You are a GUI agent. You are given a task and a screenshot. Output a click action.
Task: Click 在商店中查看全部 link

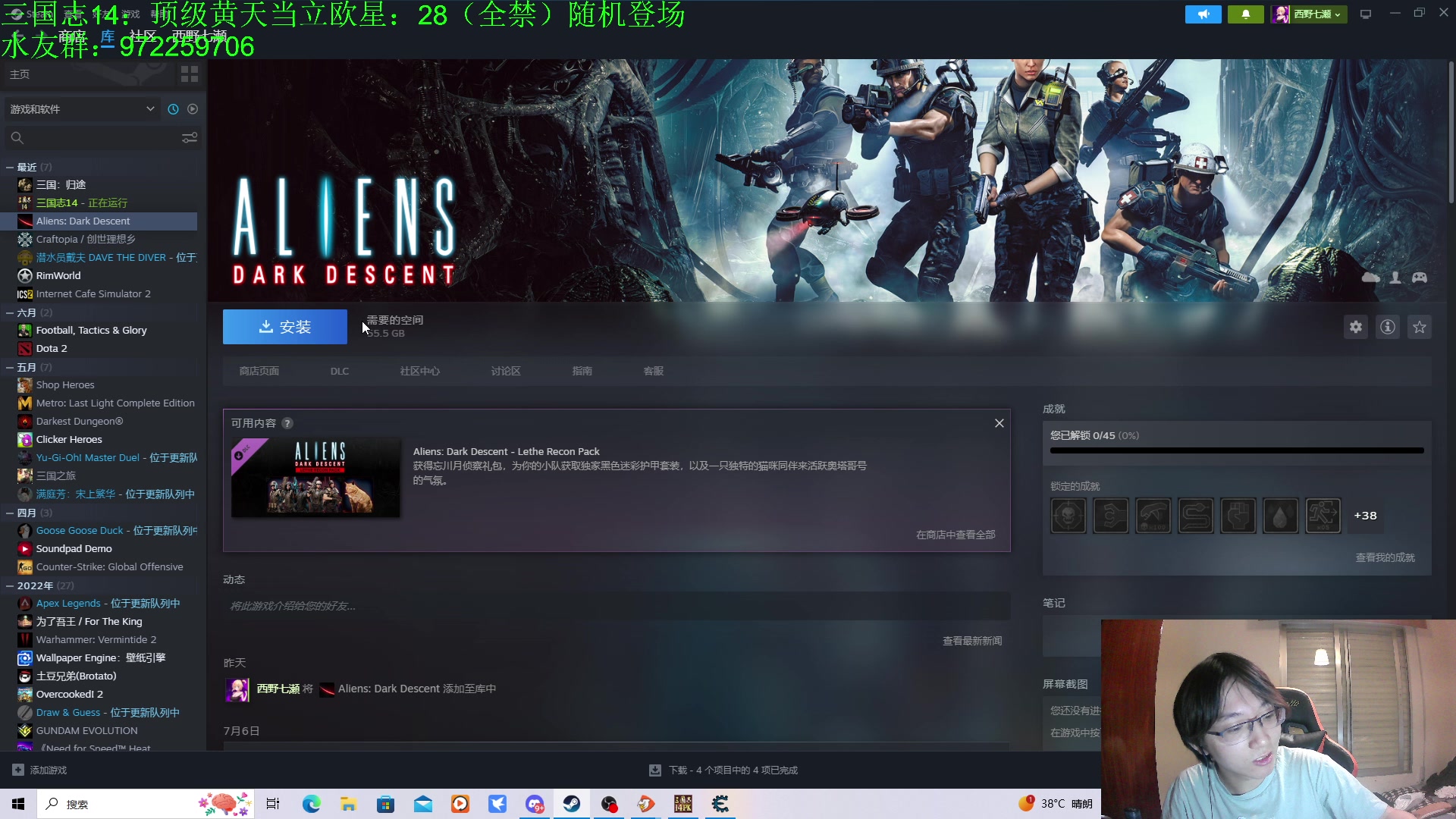click(x=955, y=535)
